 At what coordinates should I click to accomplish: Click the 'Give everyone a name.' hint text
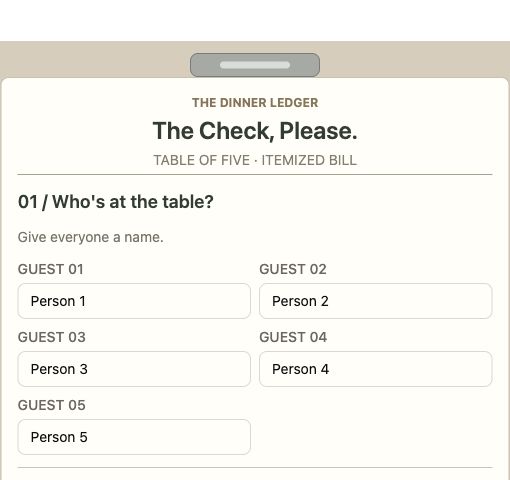(x=91, y=237)
